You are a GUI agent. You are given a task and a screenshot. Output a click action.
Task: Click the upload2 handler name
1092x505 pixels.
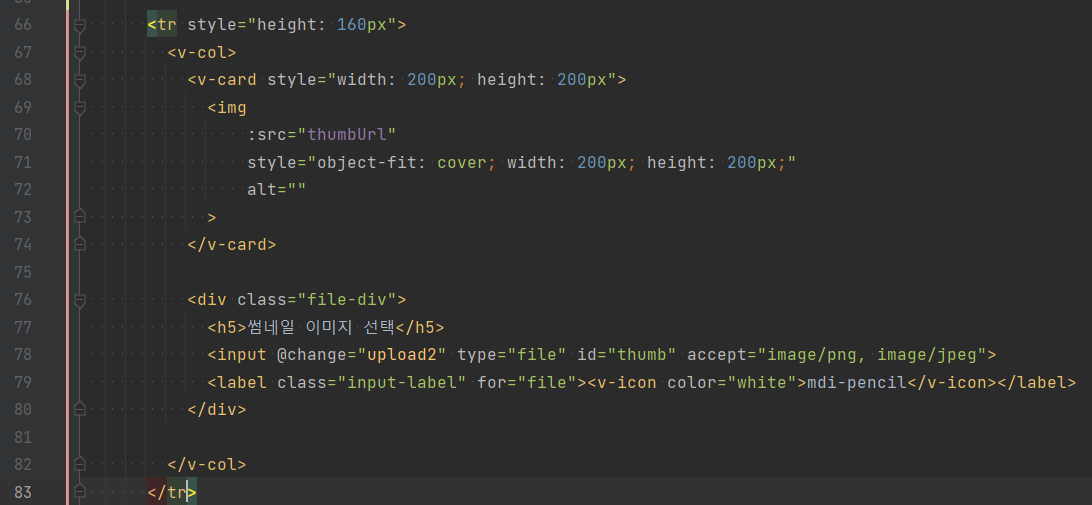pos(402,355)
